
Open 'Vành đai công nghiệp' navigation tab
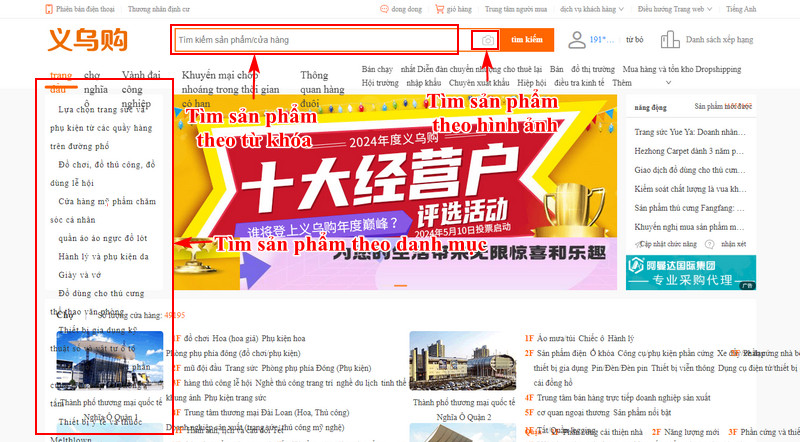141,89
